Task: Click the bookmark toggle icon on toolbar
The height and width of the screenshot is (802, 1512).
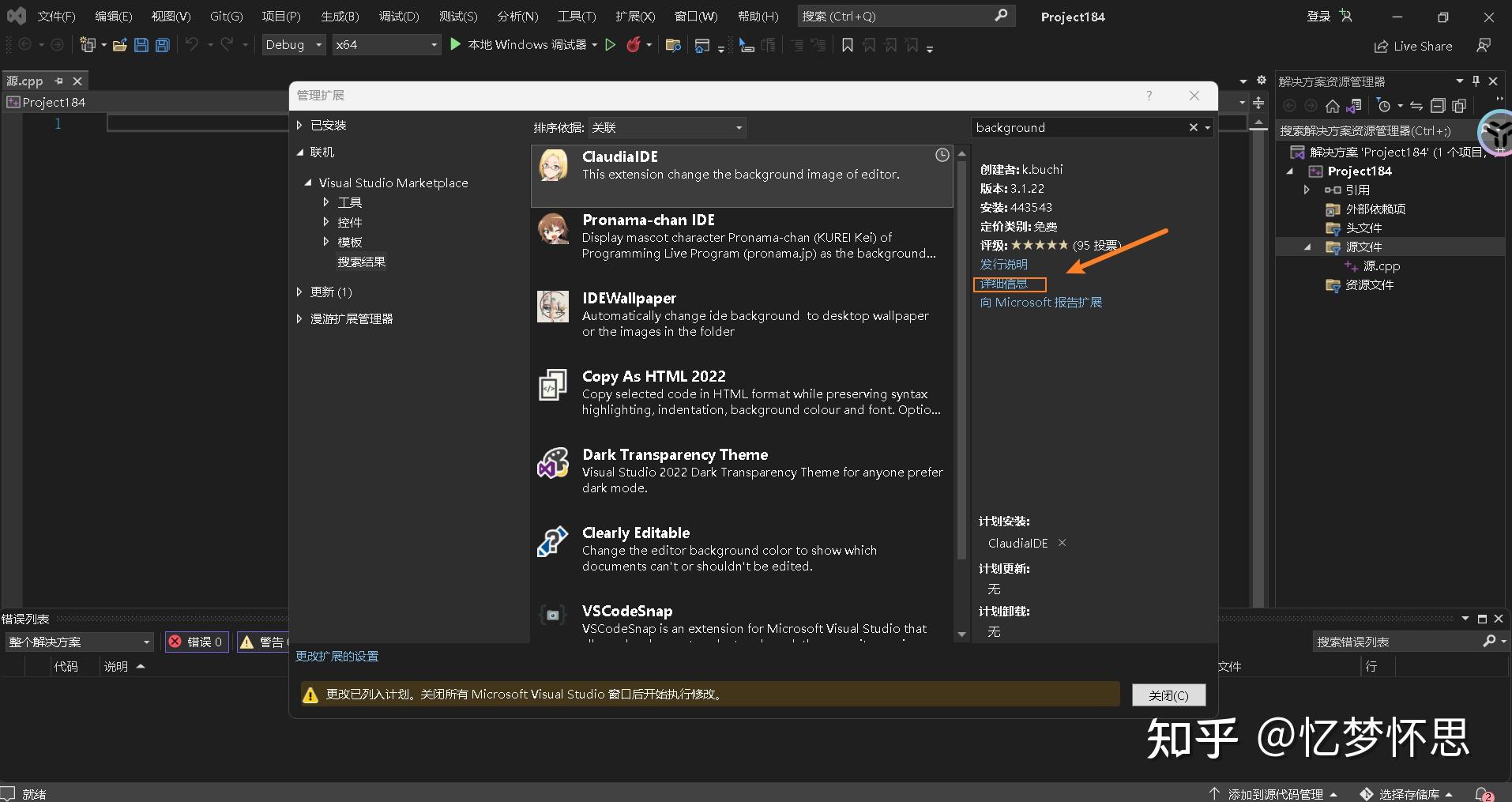Action: pyautogui.click(x=847, y=45)
